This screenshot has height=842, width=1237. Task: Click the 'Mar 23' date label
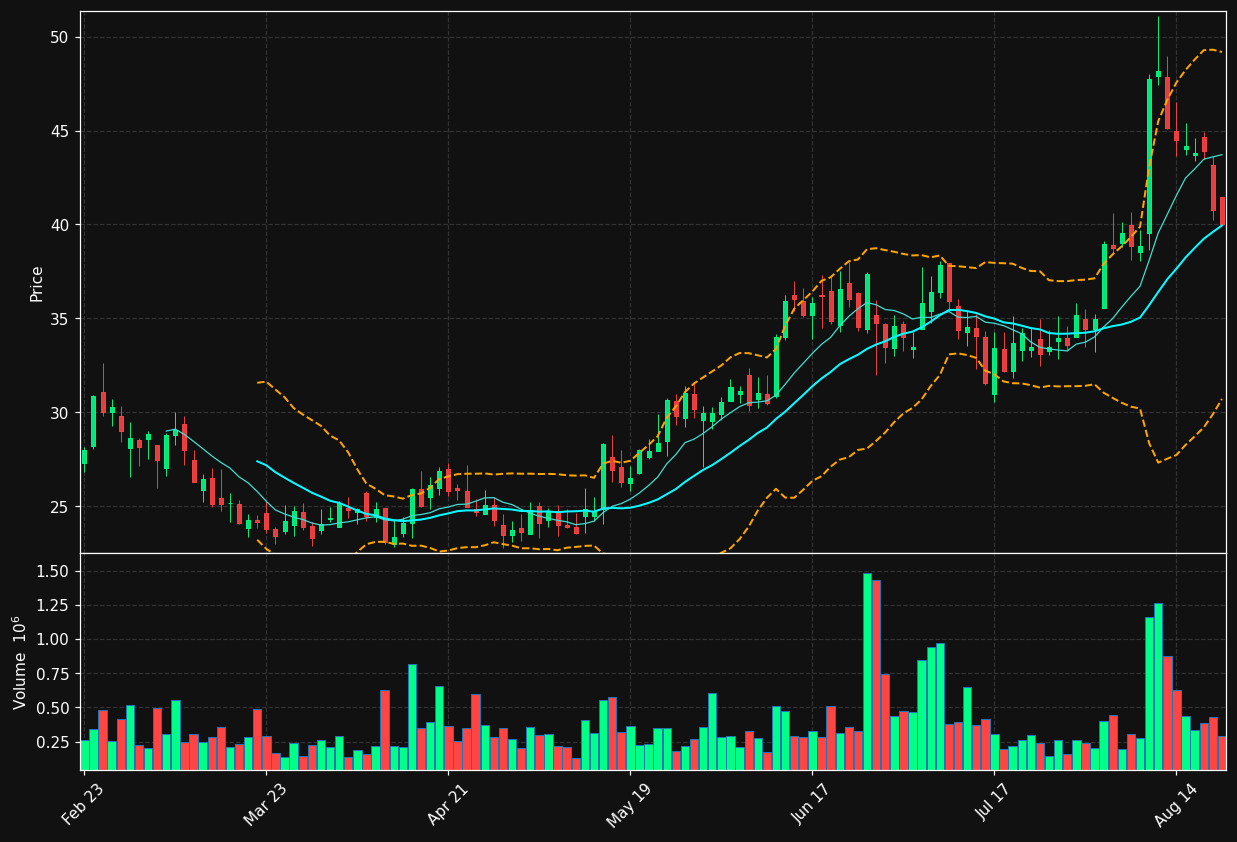coord(264,803)
